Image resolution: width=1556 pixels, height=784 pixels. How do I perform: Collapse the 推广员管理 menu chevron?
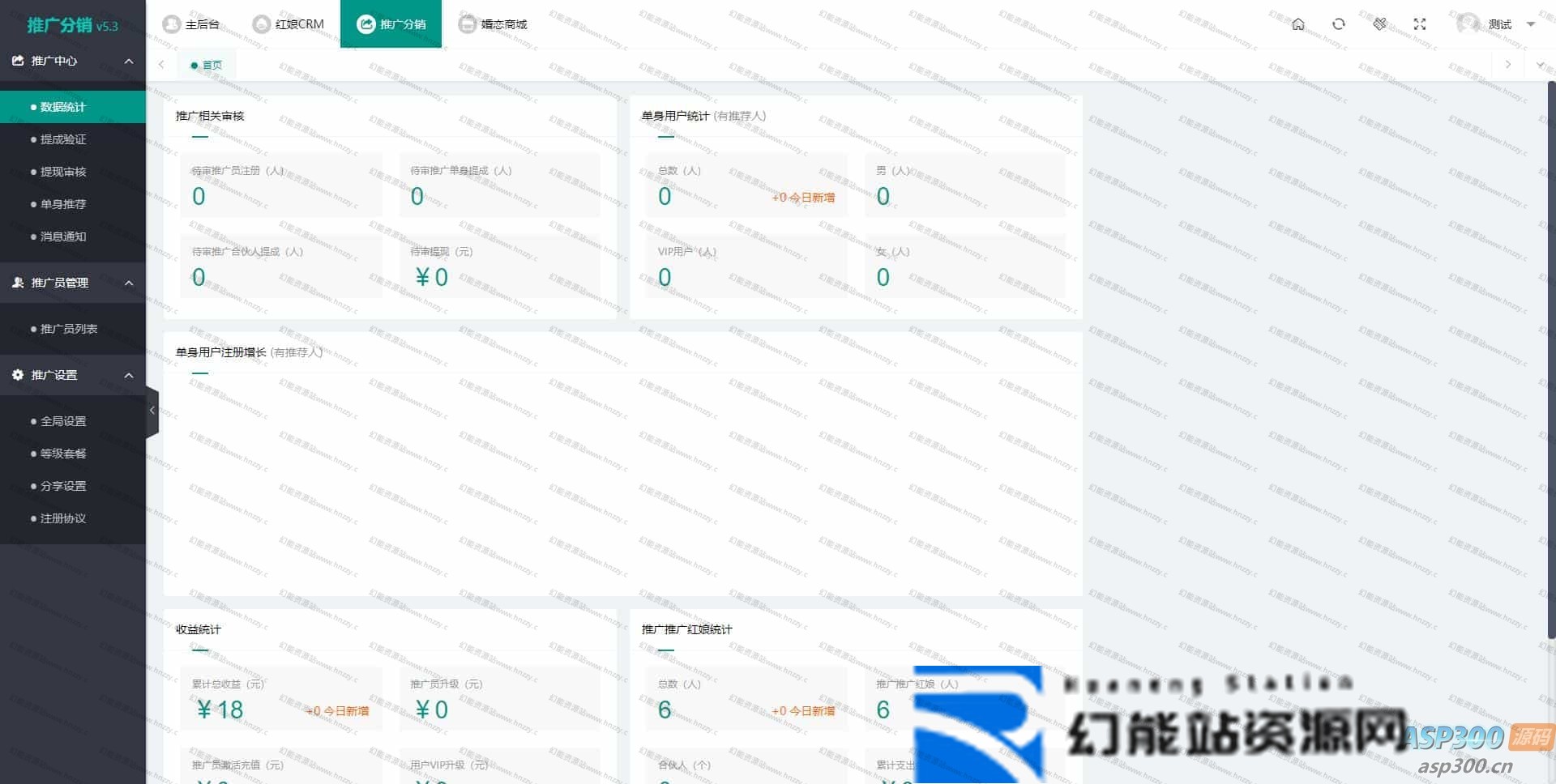coord(129,283)
